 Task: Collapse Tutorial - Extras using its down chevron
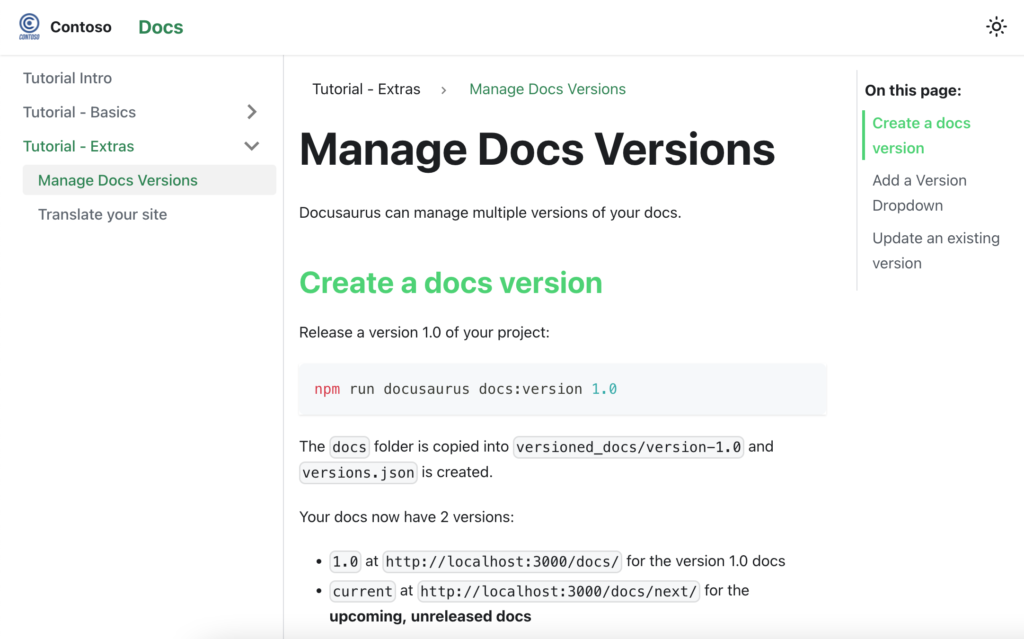coord(252,146)
